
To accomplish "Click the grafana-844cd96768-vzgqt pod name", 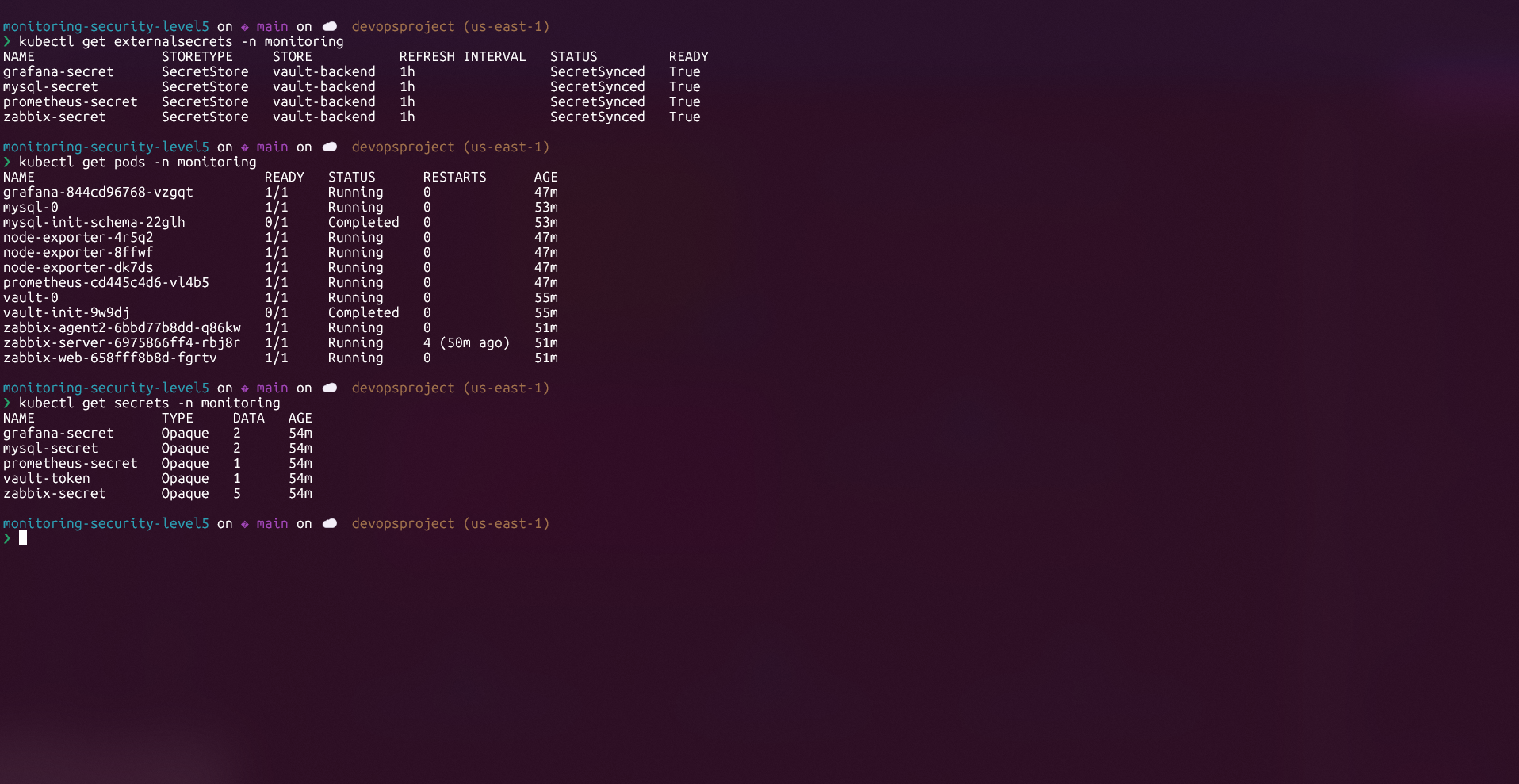I will pos(98,192).
